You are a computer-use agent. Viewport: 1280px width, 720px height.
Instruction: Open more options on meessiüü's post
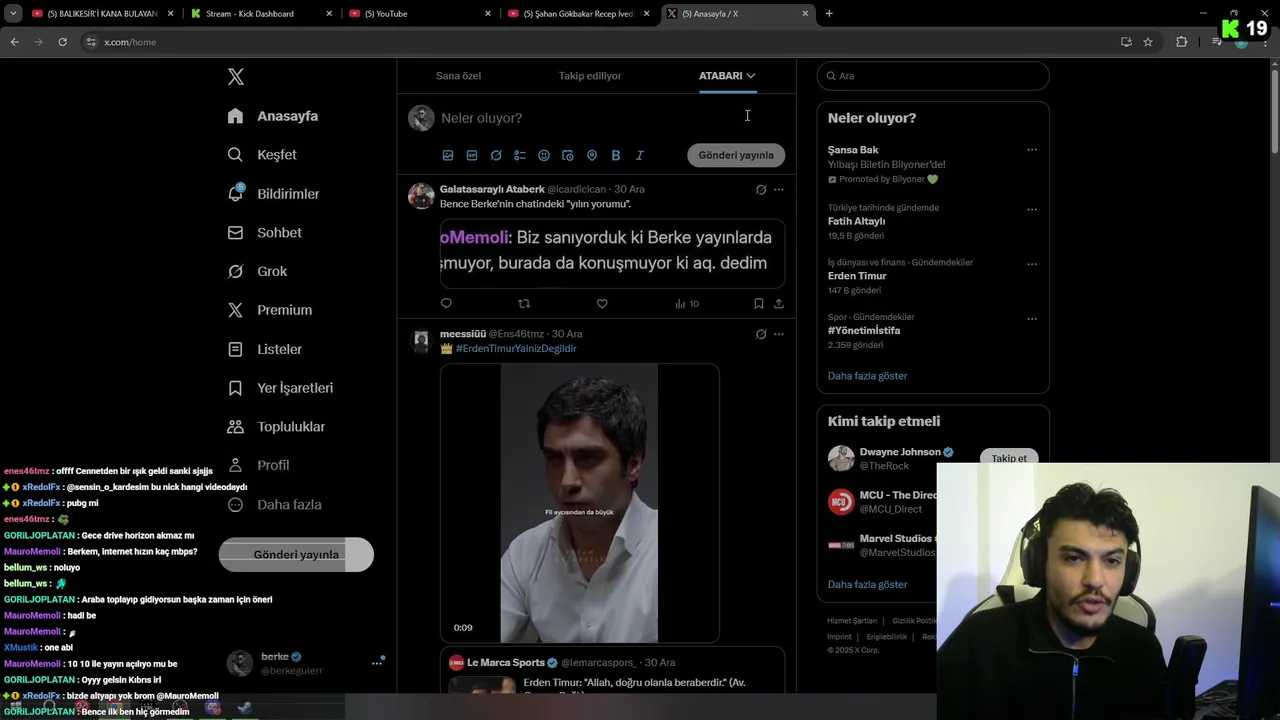pos(779,334)
